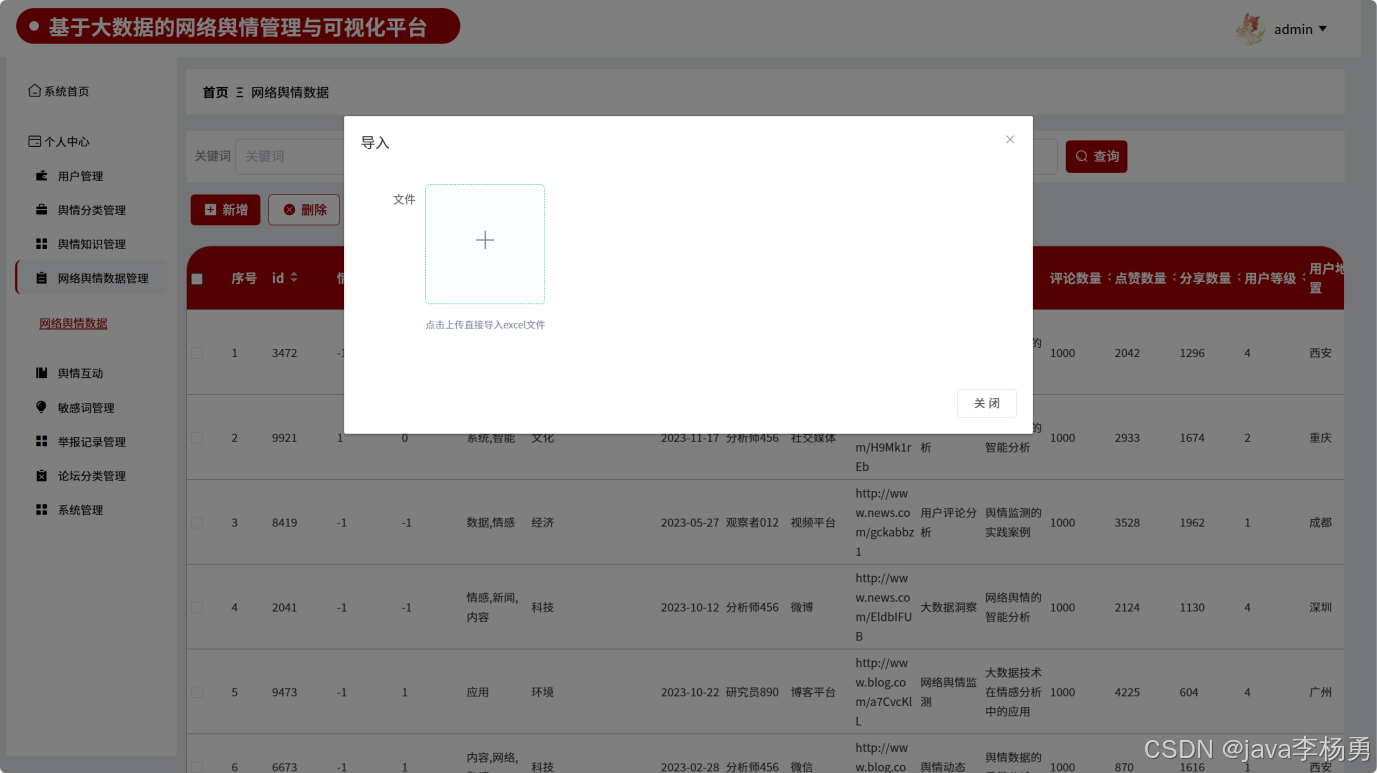Sort by 分享数量 column header

1209,278
